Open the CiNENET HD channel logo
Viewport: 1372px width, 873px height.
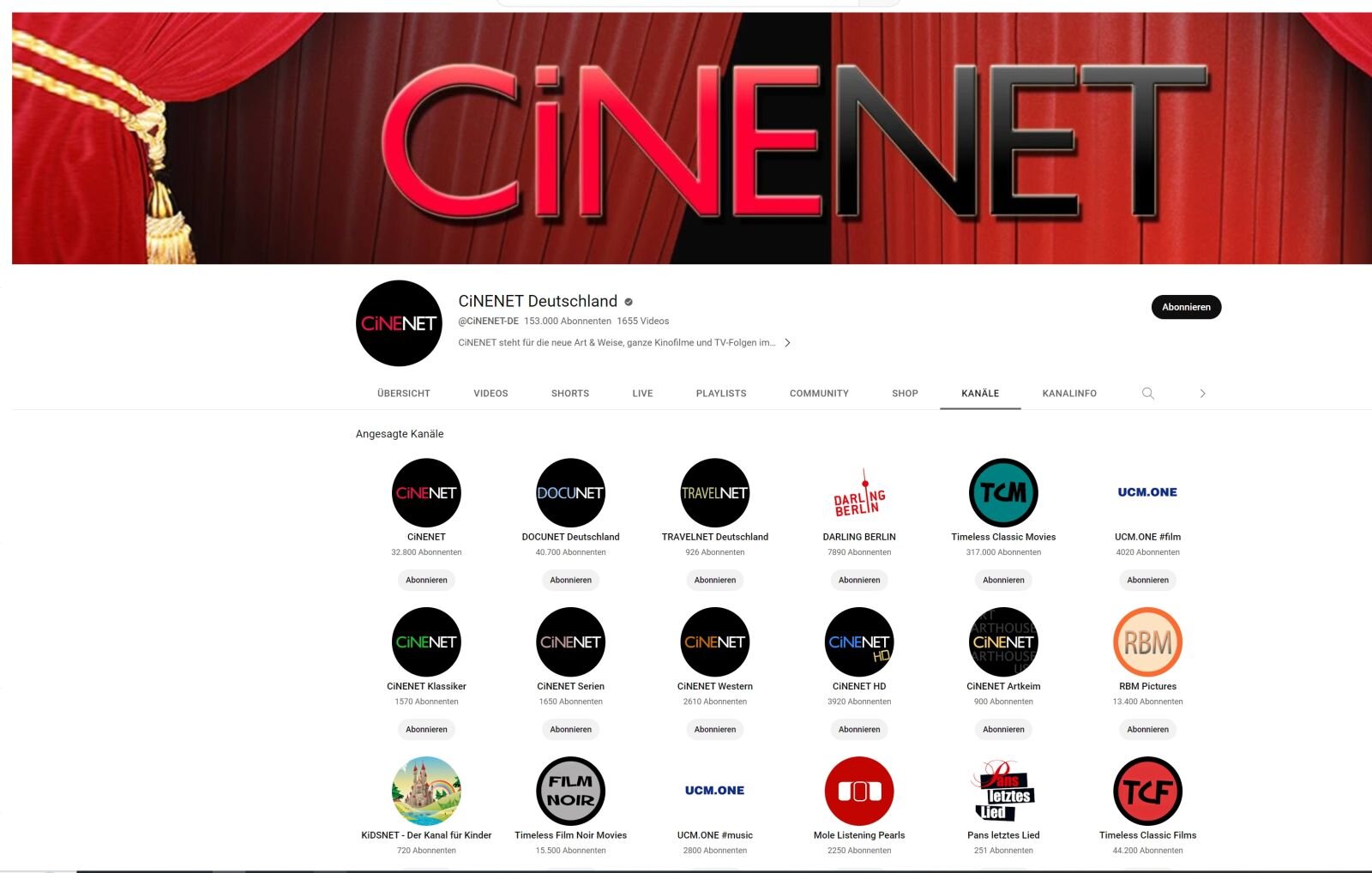click(859, 641)
